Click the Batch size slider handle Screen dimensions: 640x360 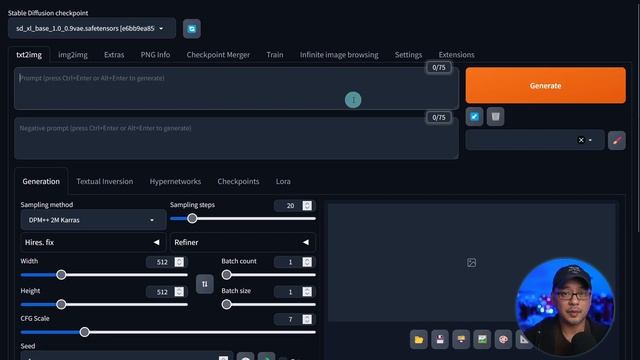227,304
